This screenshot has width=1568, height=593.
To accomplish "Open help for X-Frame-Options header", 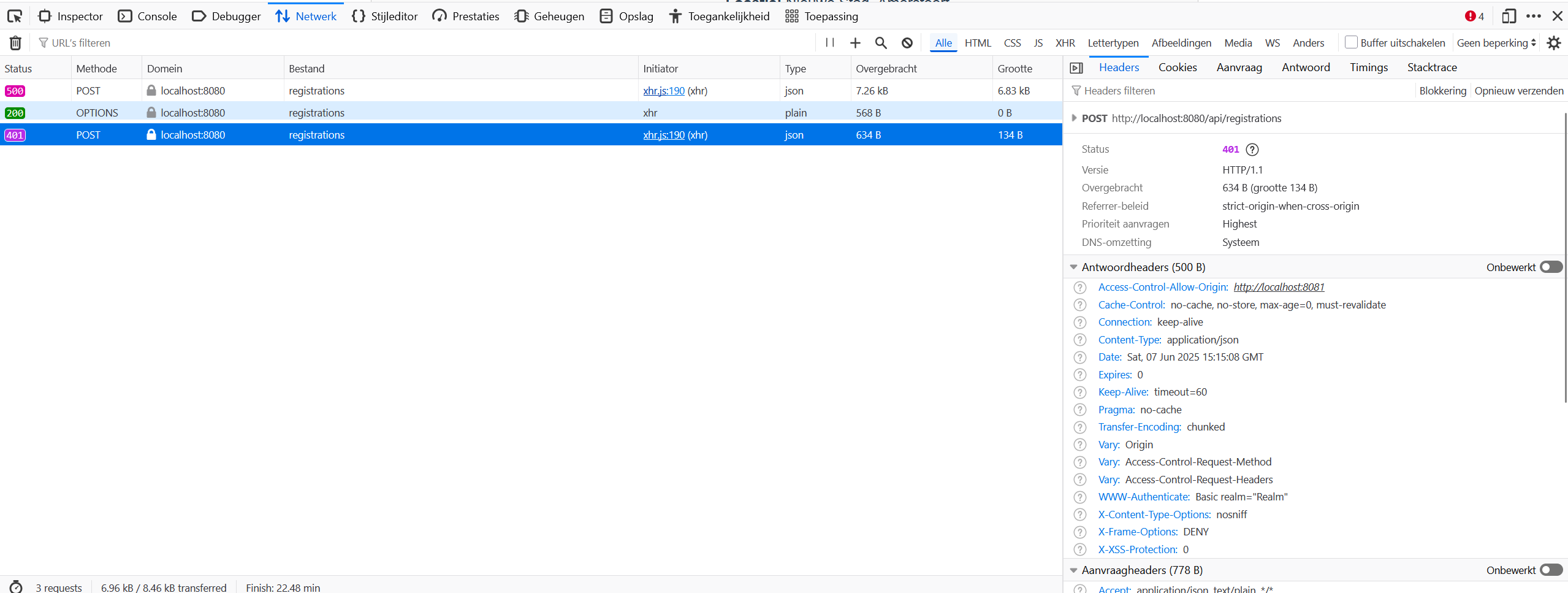I will 1080,532.
